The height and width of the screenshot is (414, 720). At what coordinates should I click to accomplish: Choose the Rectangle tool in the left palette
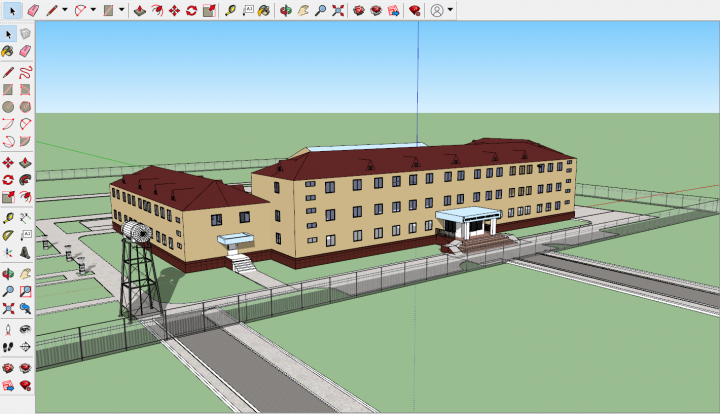(8, 90)
